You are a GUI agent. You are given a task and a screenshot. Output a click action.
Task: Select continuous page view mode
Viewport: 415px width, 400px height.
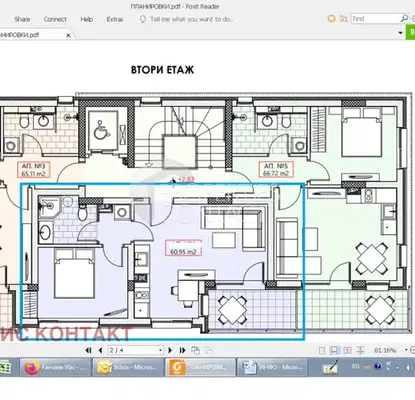(334, 351)
